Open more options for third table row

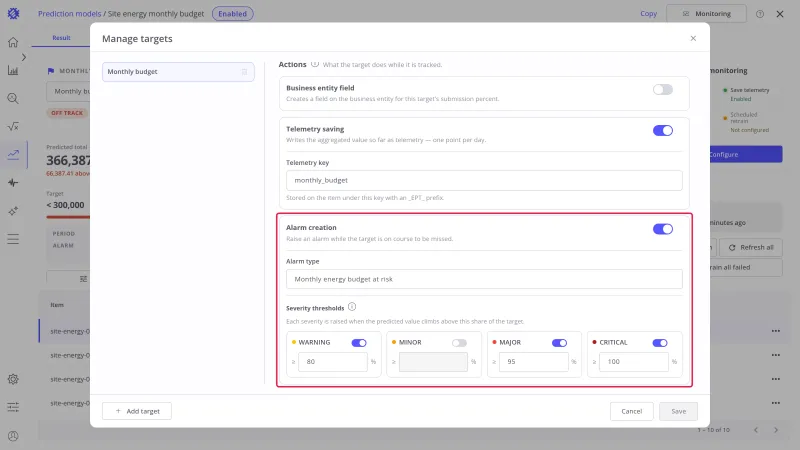click(776, 379)
